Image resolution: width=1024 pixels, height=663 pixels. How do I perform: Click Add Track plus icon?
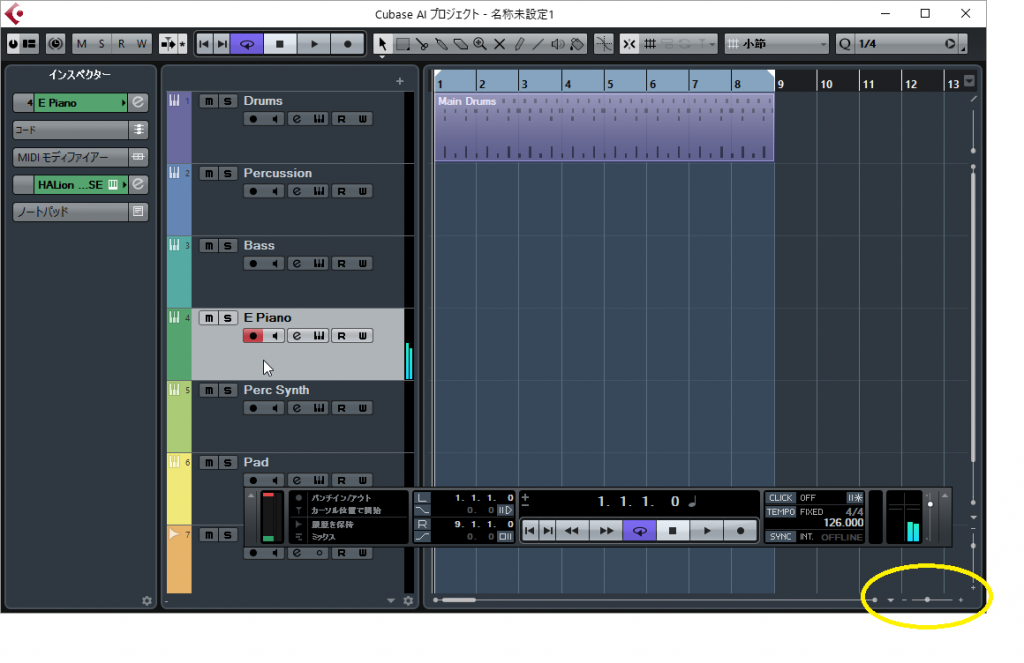point(400,81)
